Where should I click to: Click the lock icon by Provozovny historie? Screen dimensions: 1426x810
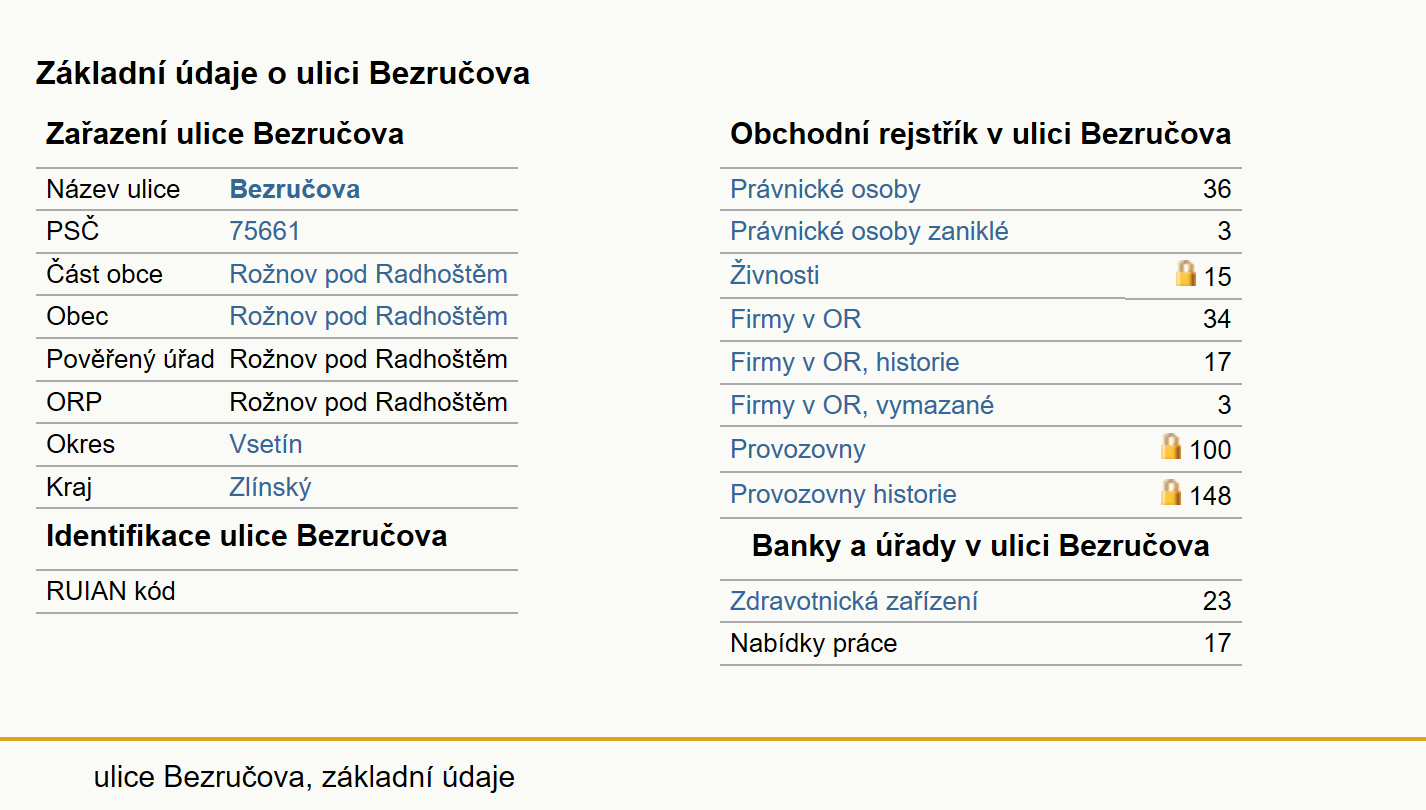tap(1171, 492)
